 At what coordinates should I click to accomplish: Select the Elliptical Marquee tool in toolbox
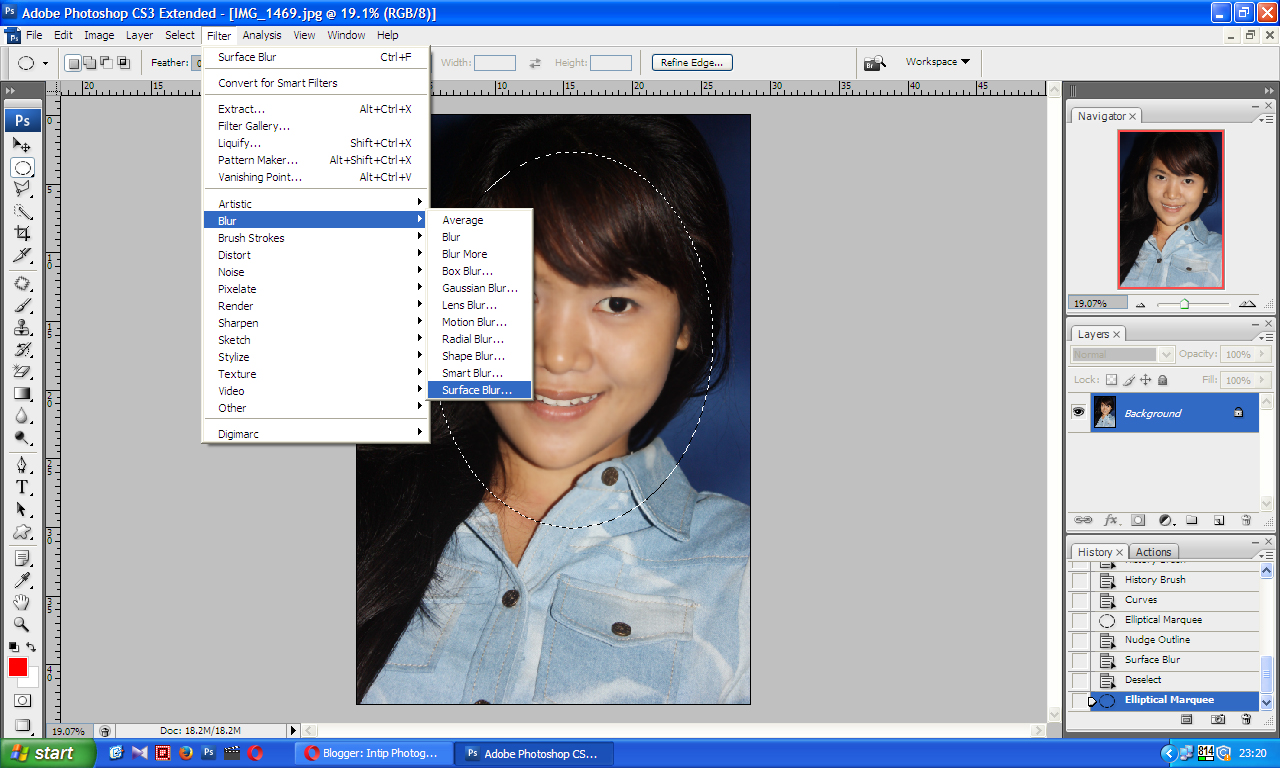(x=22, y=167)
